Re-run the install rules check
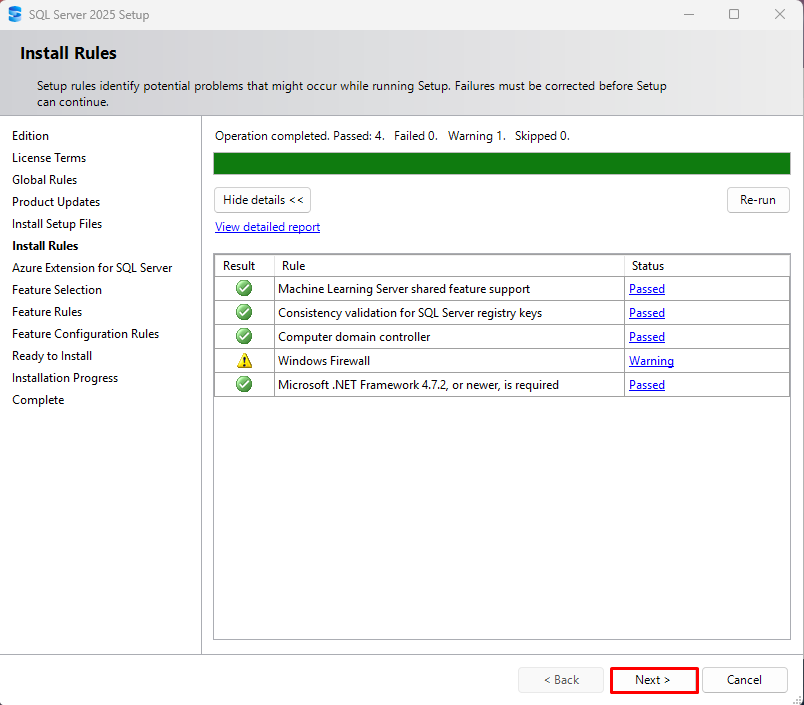The height and width of the screenshot is (705, 804). pyautogui.click(x=758, y=200)
